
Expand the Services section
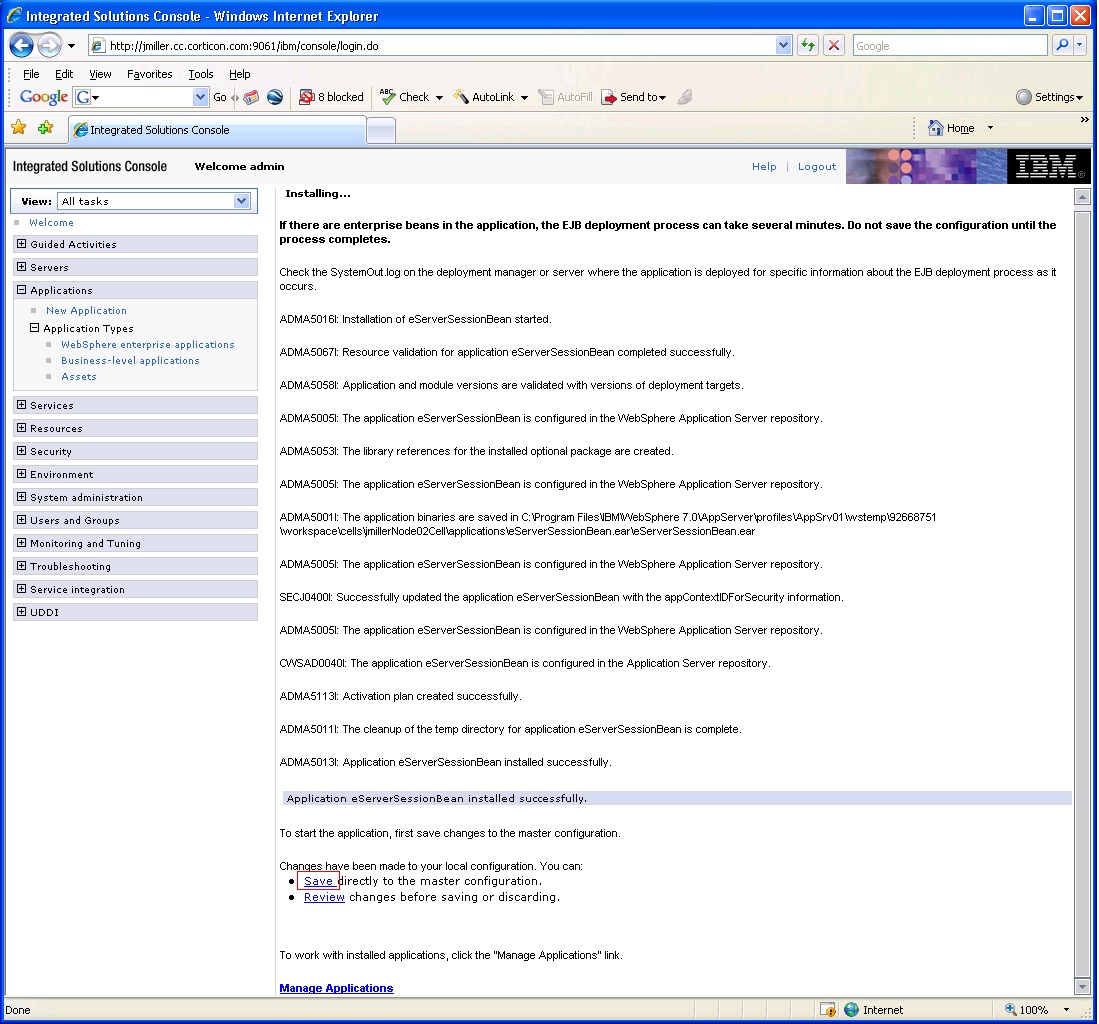(x=22, y=405)
